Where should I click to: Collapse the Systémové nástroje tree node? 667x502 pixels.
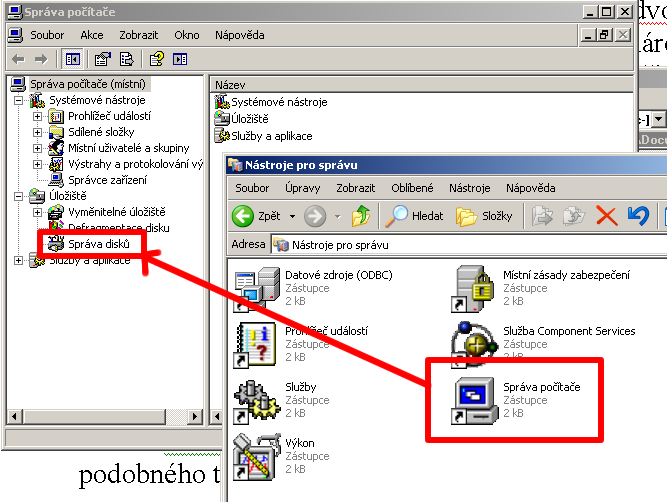21,100
